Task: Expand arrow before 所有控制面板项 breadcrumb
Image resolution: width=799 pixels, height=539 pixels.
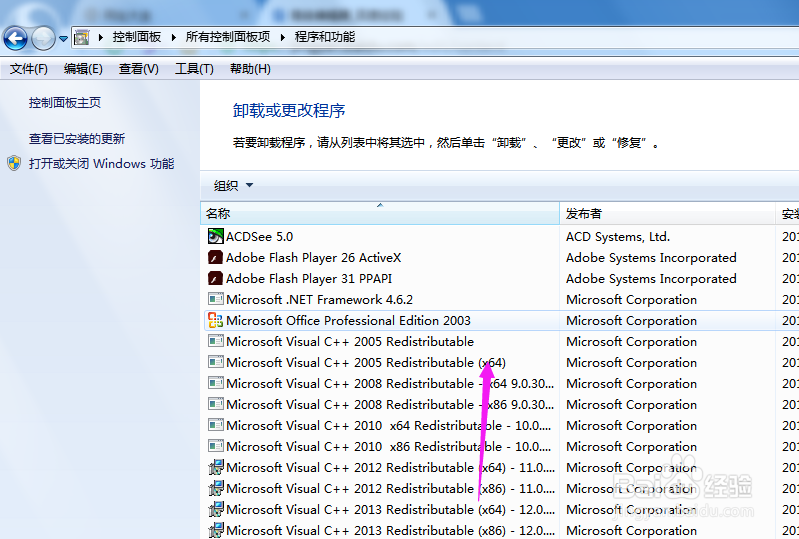Action: coord(174,37)
